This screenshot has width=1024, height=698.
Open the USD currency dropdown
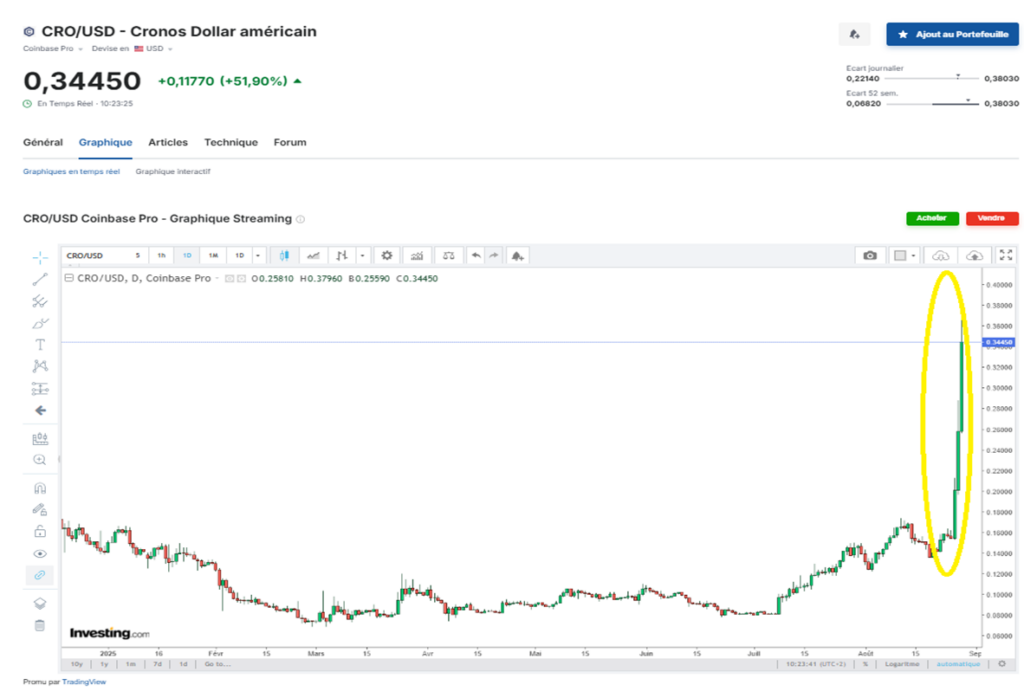tap(154, 48)
